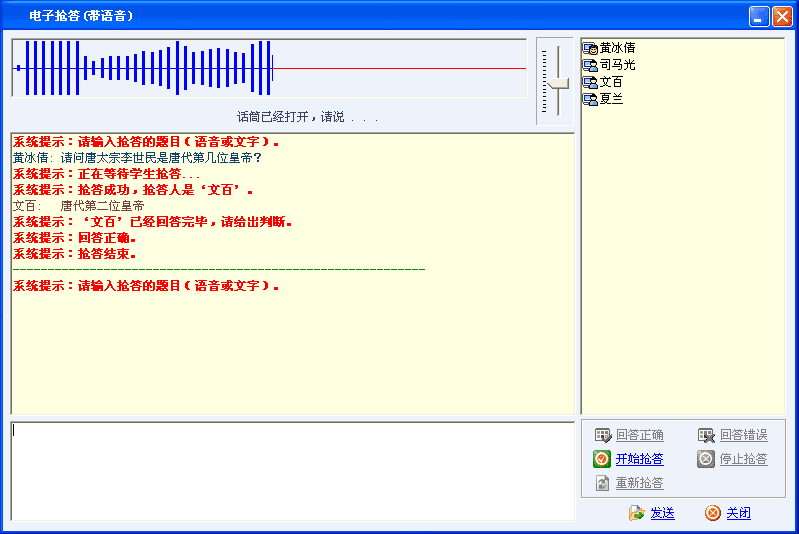799x534 pixels.
Task: Click the 回答错误 icon
Action: pyautogui.click(x=706, y=435)
